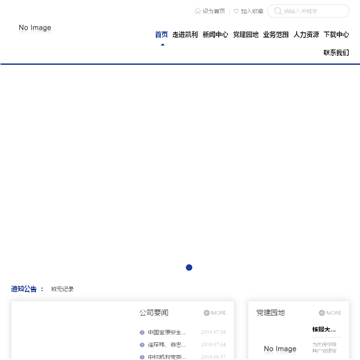Select the blue carousel indicator dot

pyautogui.click(x=189, y=267)
